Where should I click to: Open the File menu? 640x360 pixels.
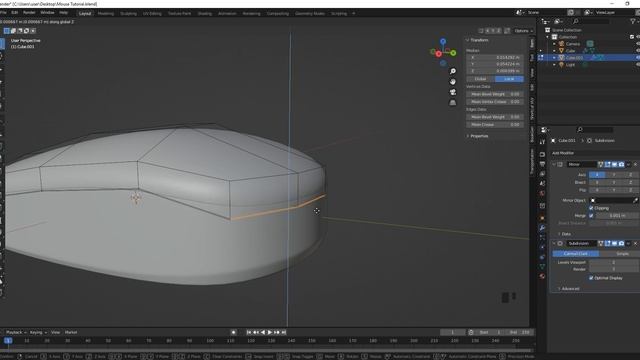coord(3,13)
